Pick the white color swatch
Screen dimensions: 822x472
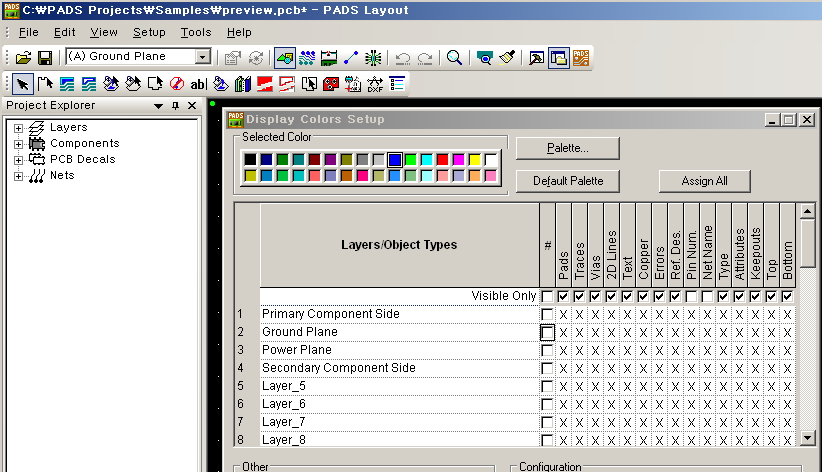tap(491, 159)
